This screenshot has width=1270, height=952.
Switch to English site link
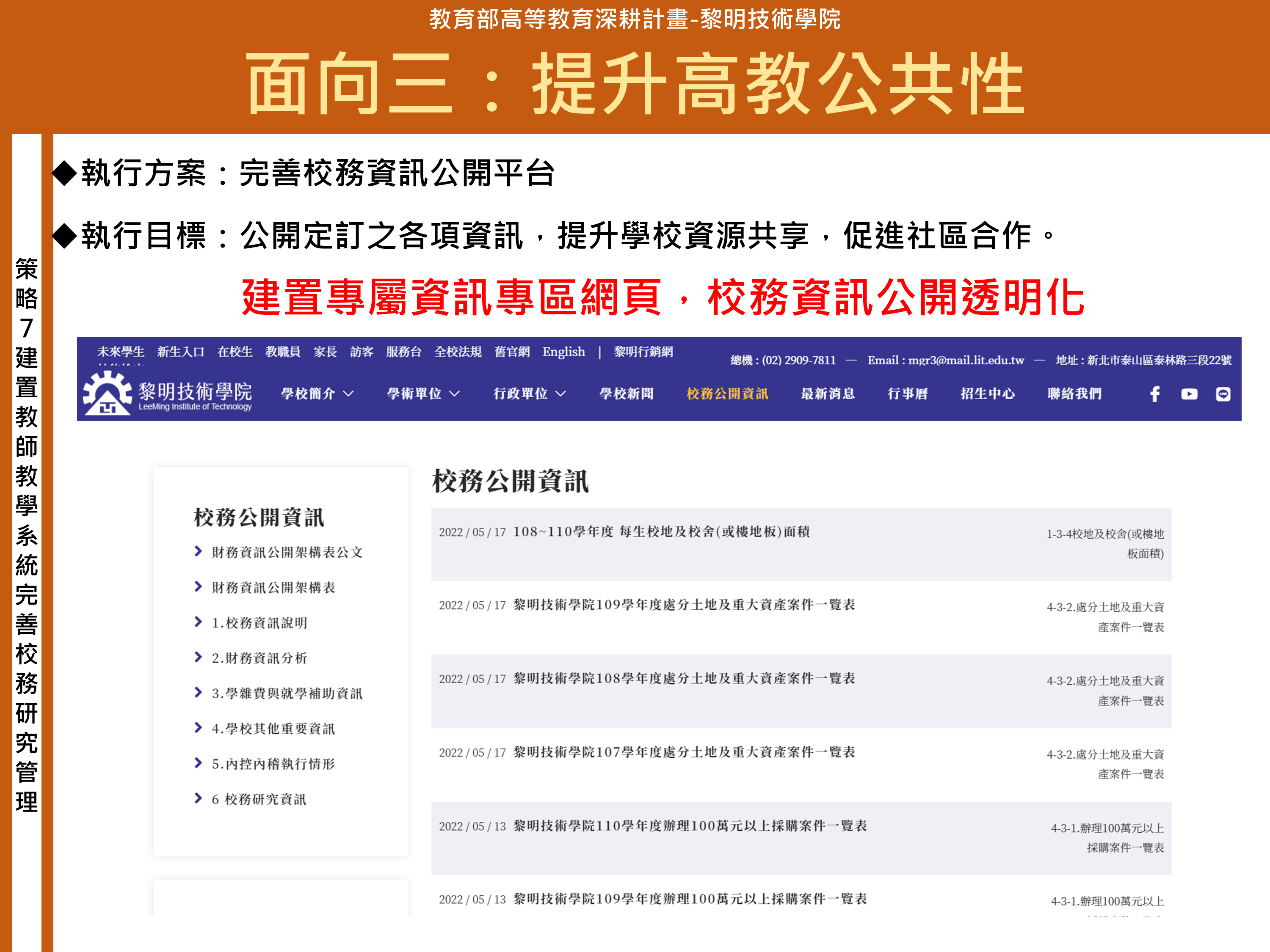(564, 352)
